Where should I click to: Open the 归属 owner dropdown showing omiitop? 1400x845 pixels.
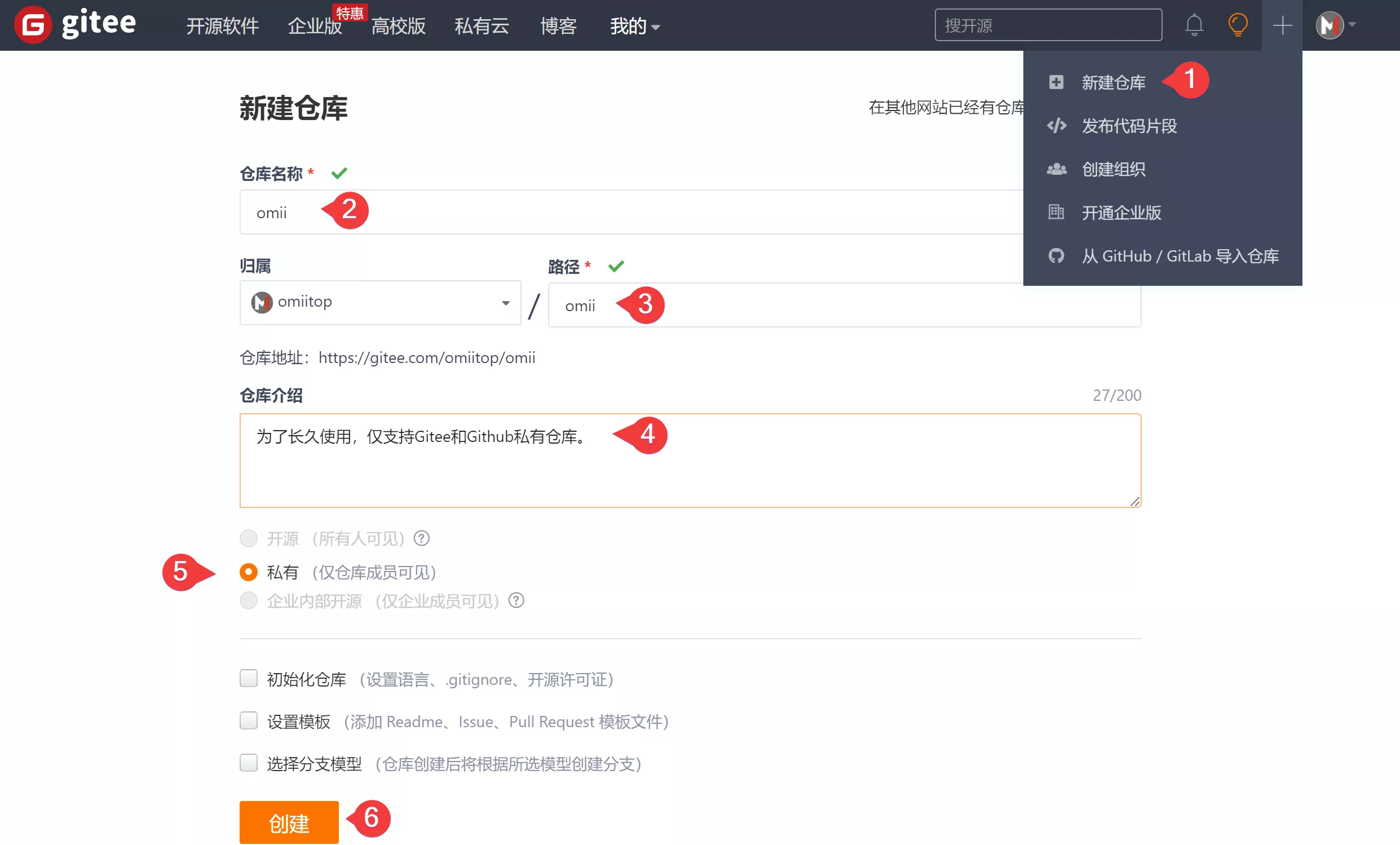click(x=379, y=302)
